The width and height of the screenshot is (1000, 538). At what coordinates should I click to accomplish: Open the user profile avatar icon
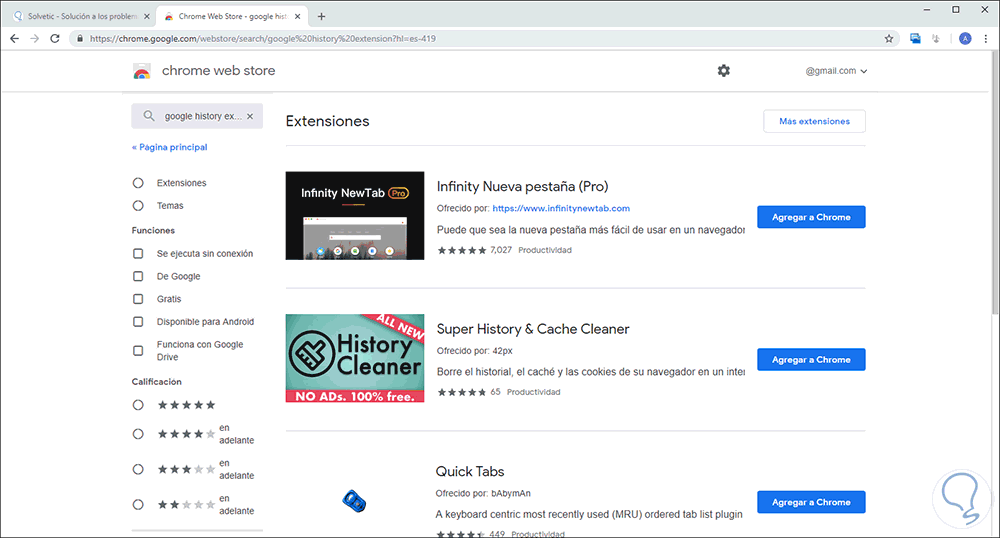tap(965, 38)
